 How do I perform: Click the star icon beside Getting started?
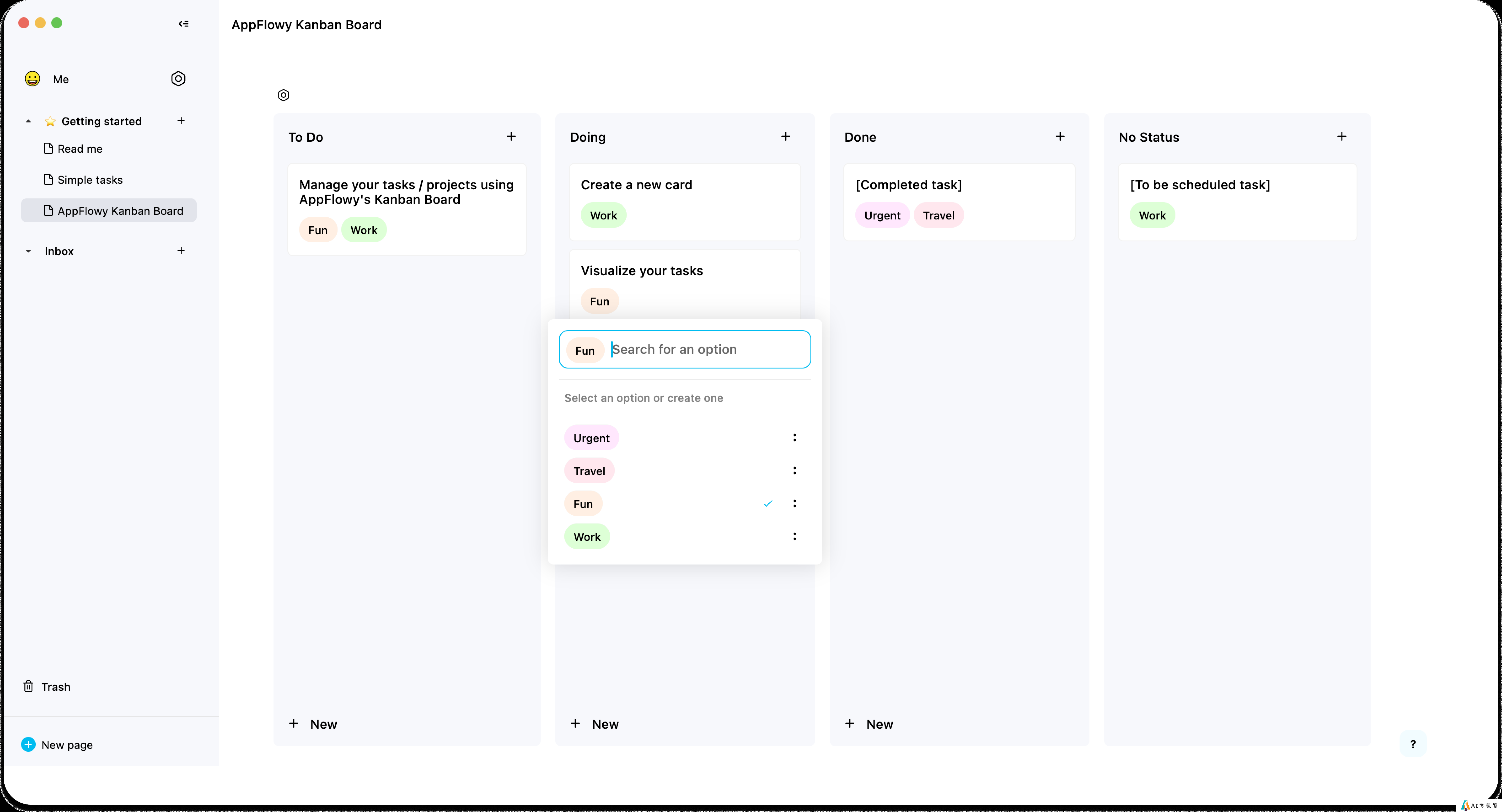50,121
